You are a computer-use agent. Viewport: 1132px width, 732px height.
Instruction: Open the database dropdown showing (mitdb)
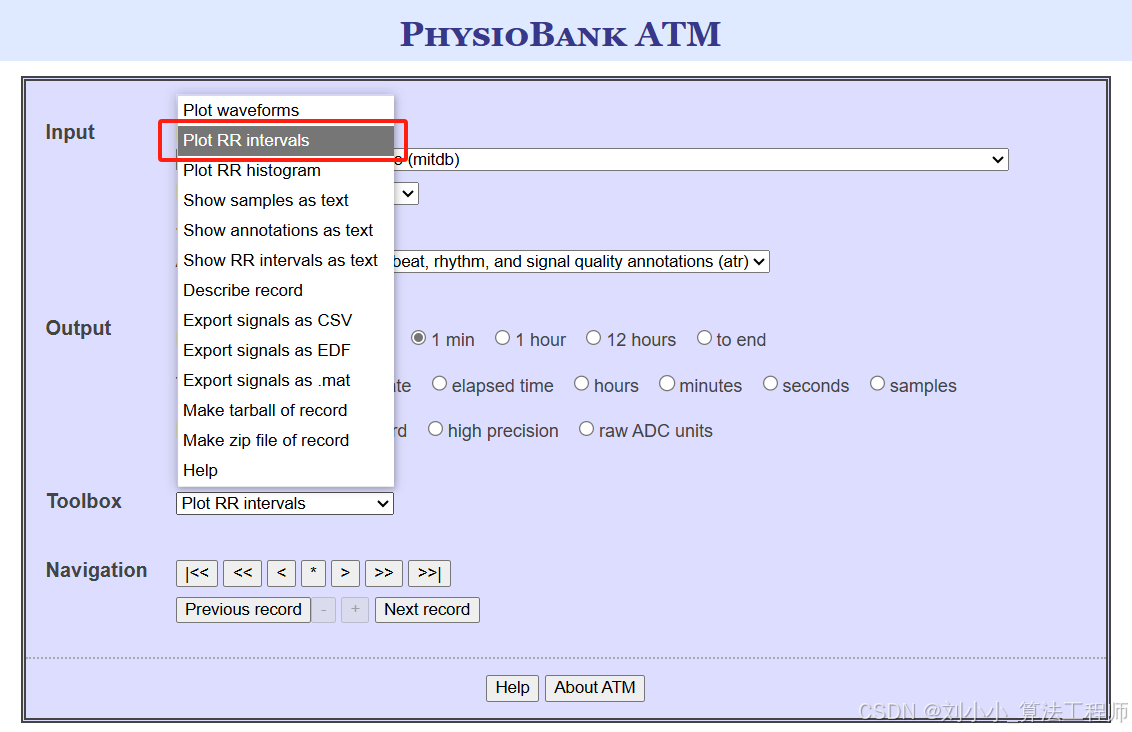point(700,160)
